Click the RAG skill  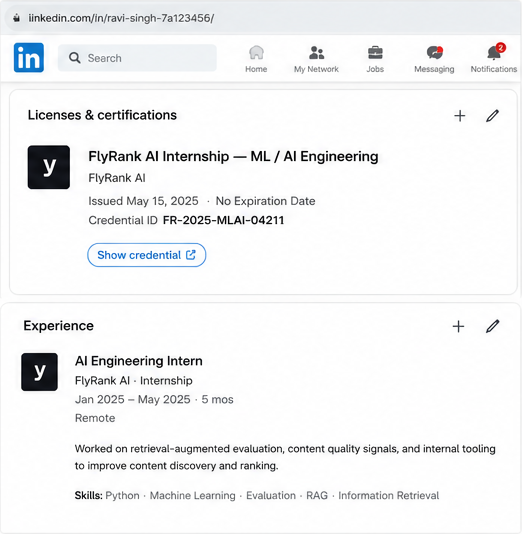coord(317,496)
